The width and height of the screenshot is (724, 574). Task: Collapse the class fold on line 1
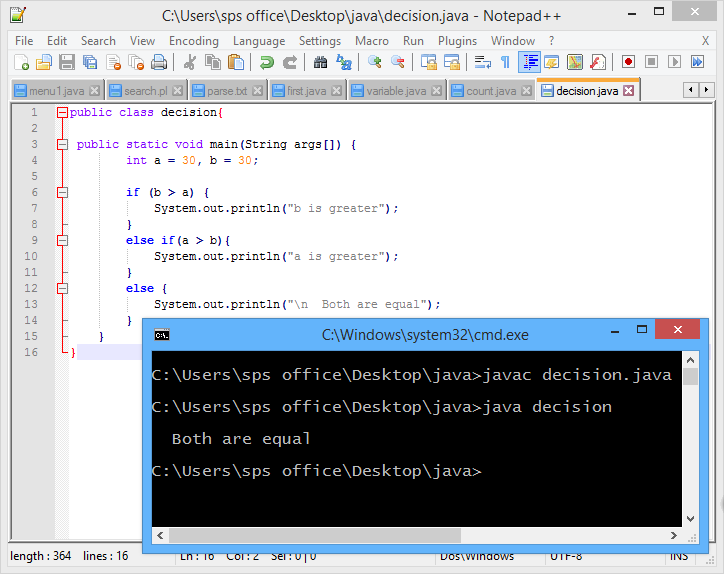[x=62, y=112]
